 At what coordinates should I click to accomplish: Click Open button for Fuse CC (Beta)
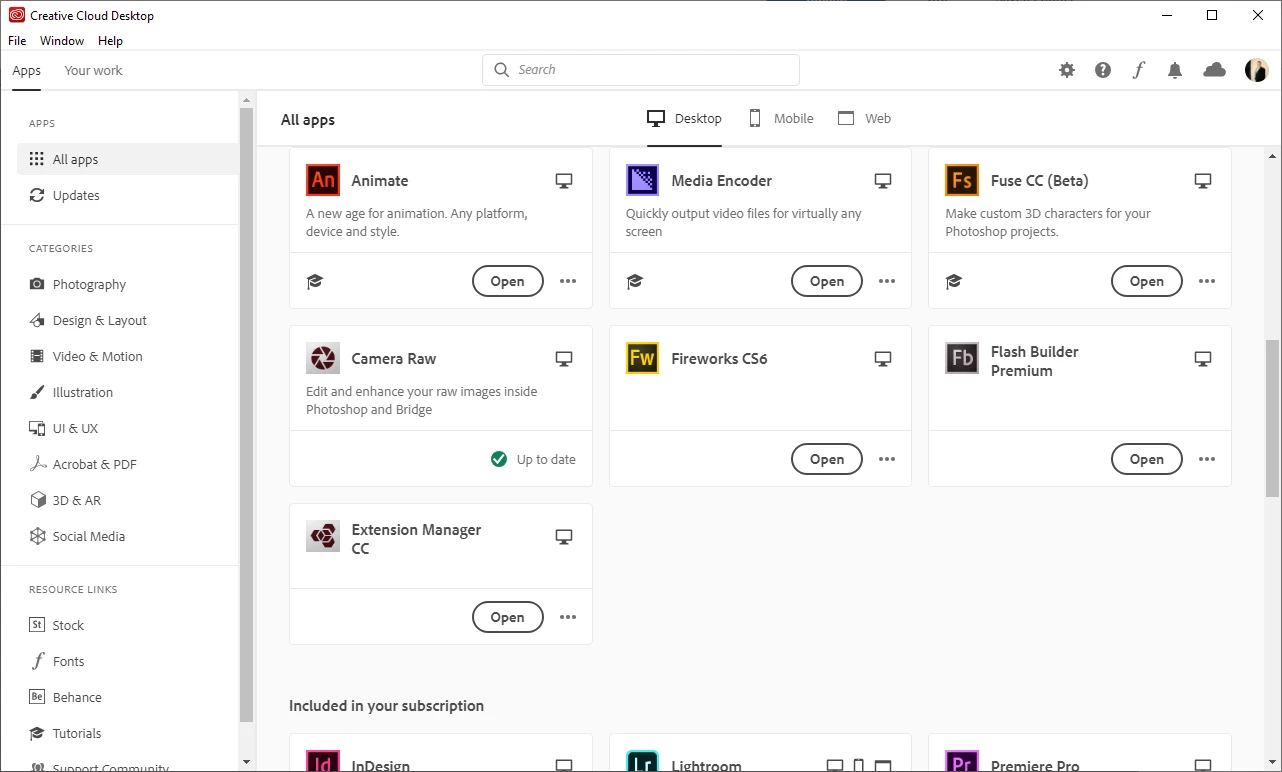pos(1147,281)
